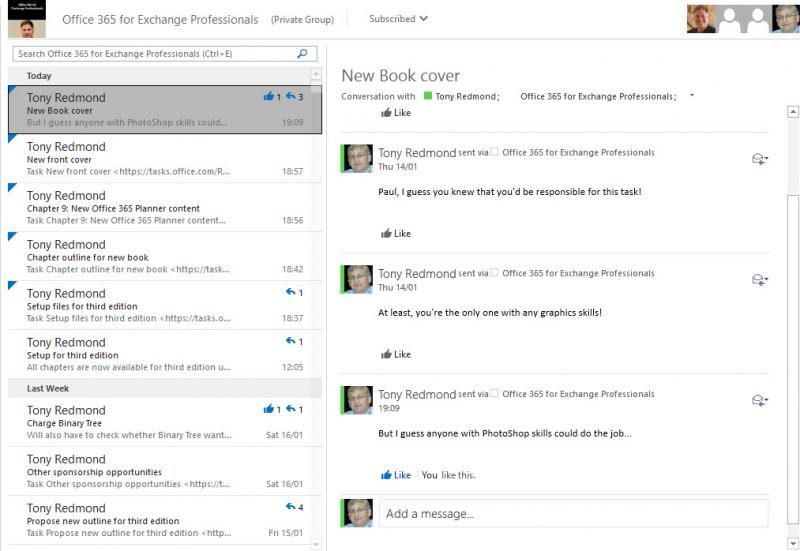Click Tony Redmond in Conversation with line
This screenshot has width=800, height=551.
(467, 96)
